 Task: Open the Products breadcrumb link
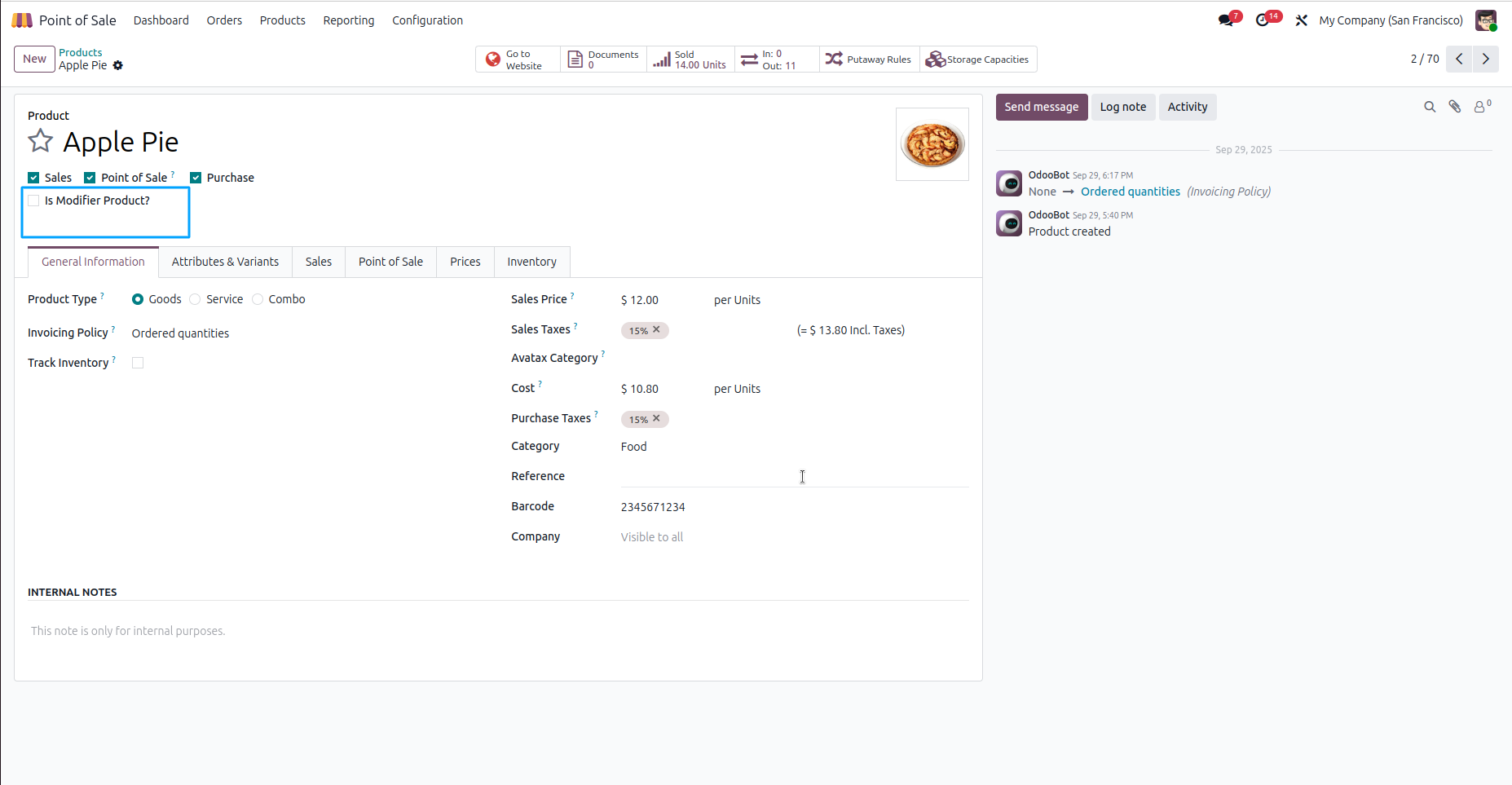(x=81, y=52)
